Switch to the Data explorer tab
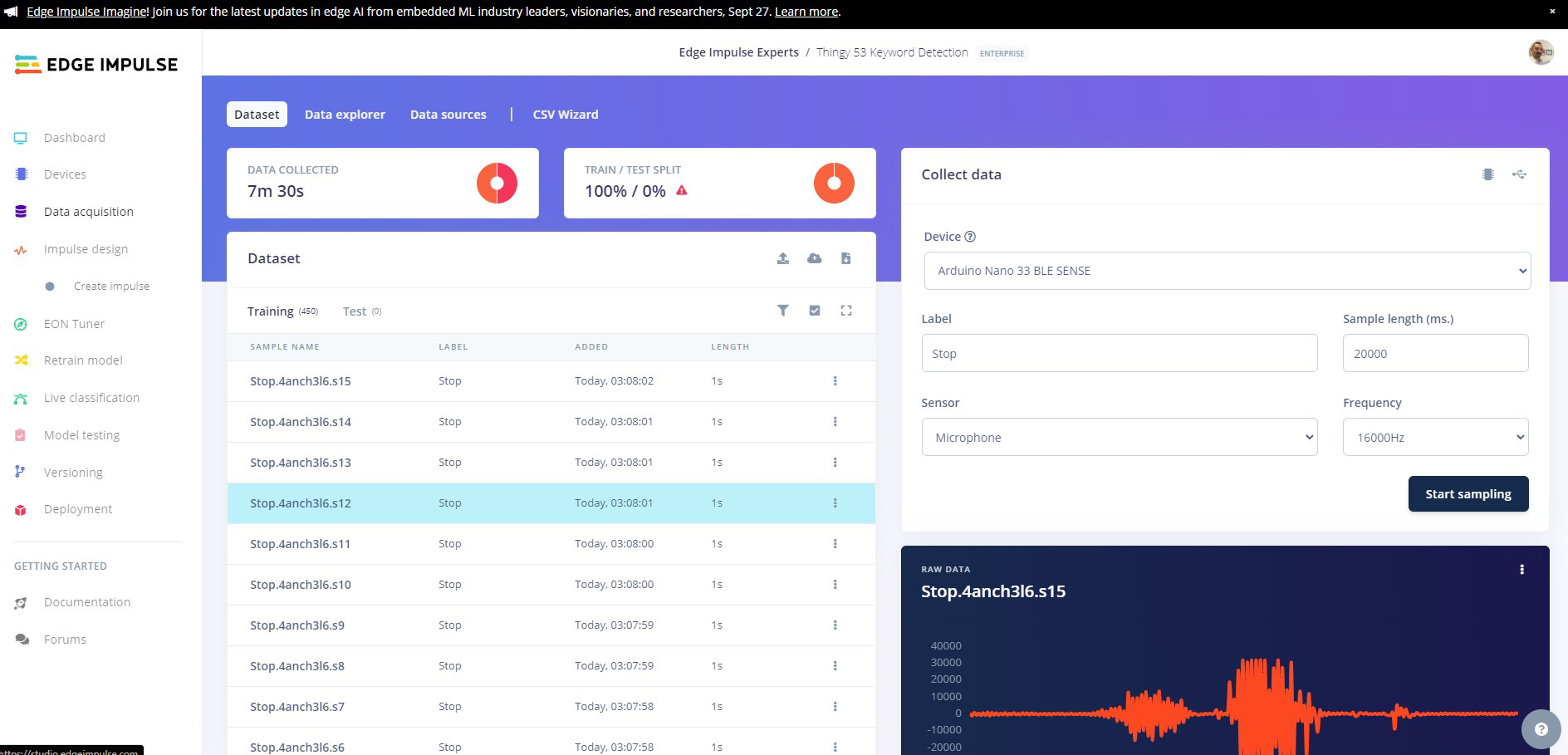This screenshot has height=755, width=1568. (345, 115)
